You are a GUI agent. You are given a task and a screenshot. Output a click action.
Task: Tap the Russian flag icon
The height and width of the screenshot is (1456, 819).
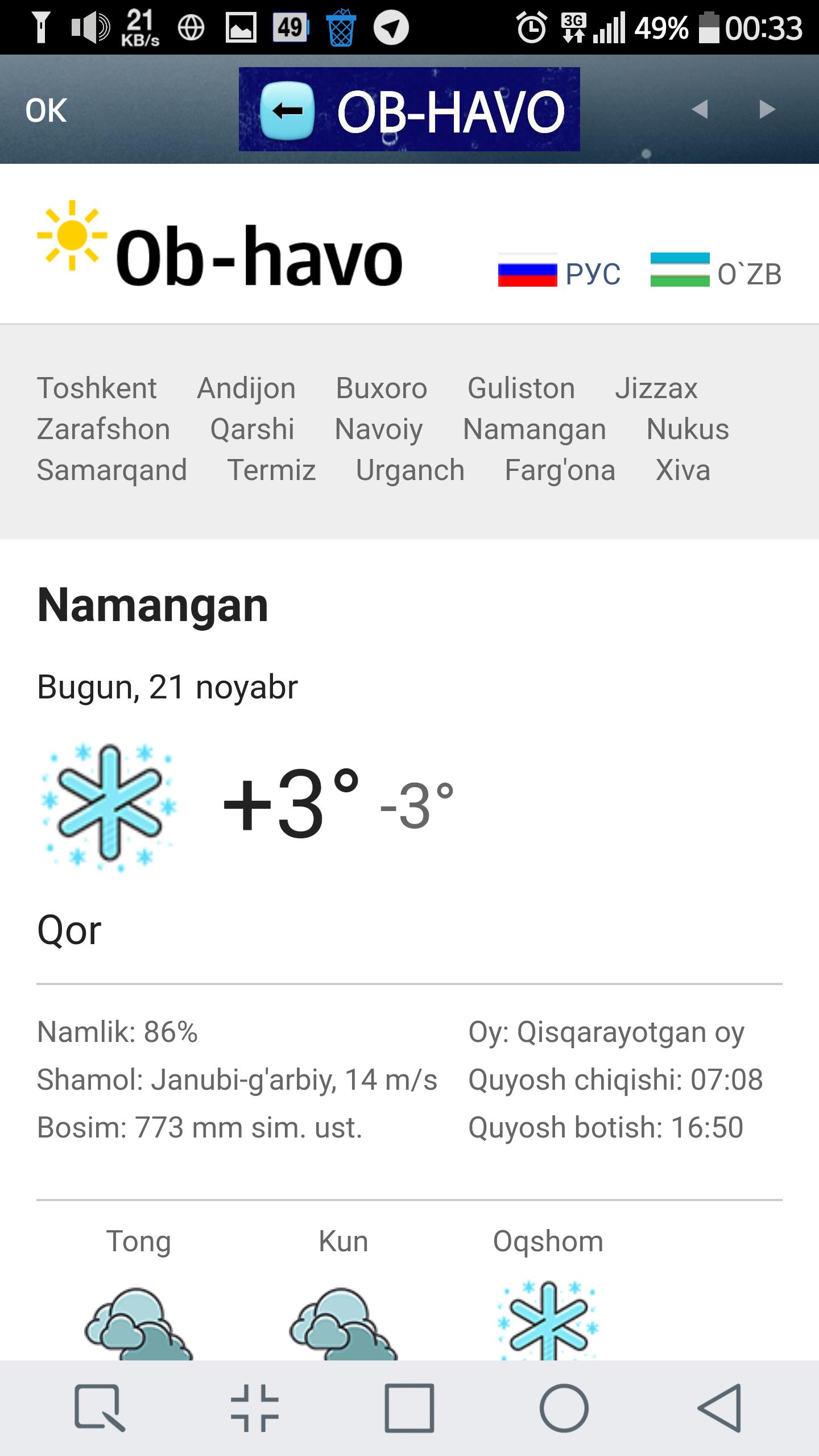[527, 270]
